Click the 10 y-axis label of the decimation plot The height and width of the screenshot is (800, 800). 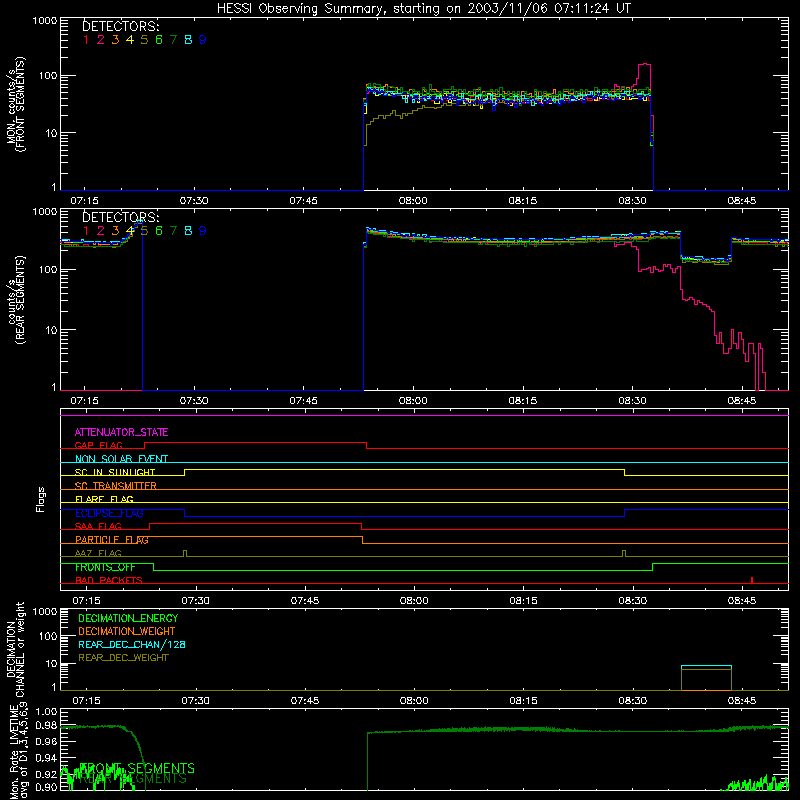pyautogui.click(x=52, y=664)
